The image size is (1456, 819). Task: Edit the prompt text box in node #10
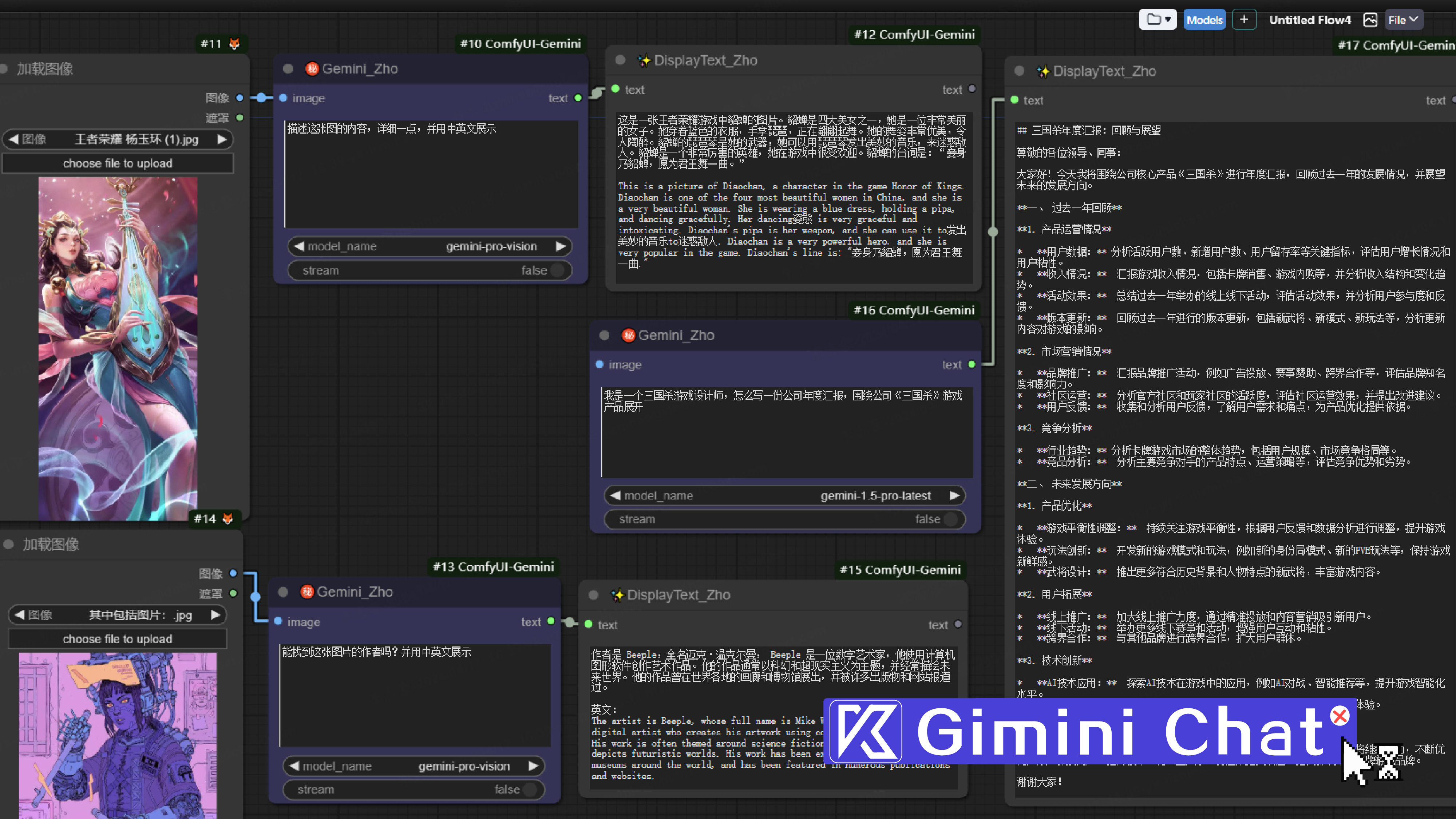click(431, 174)
